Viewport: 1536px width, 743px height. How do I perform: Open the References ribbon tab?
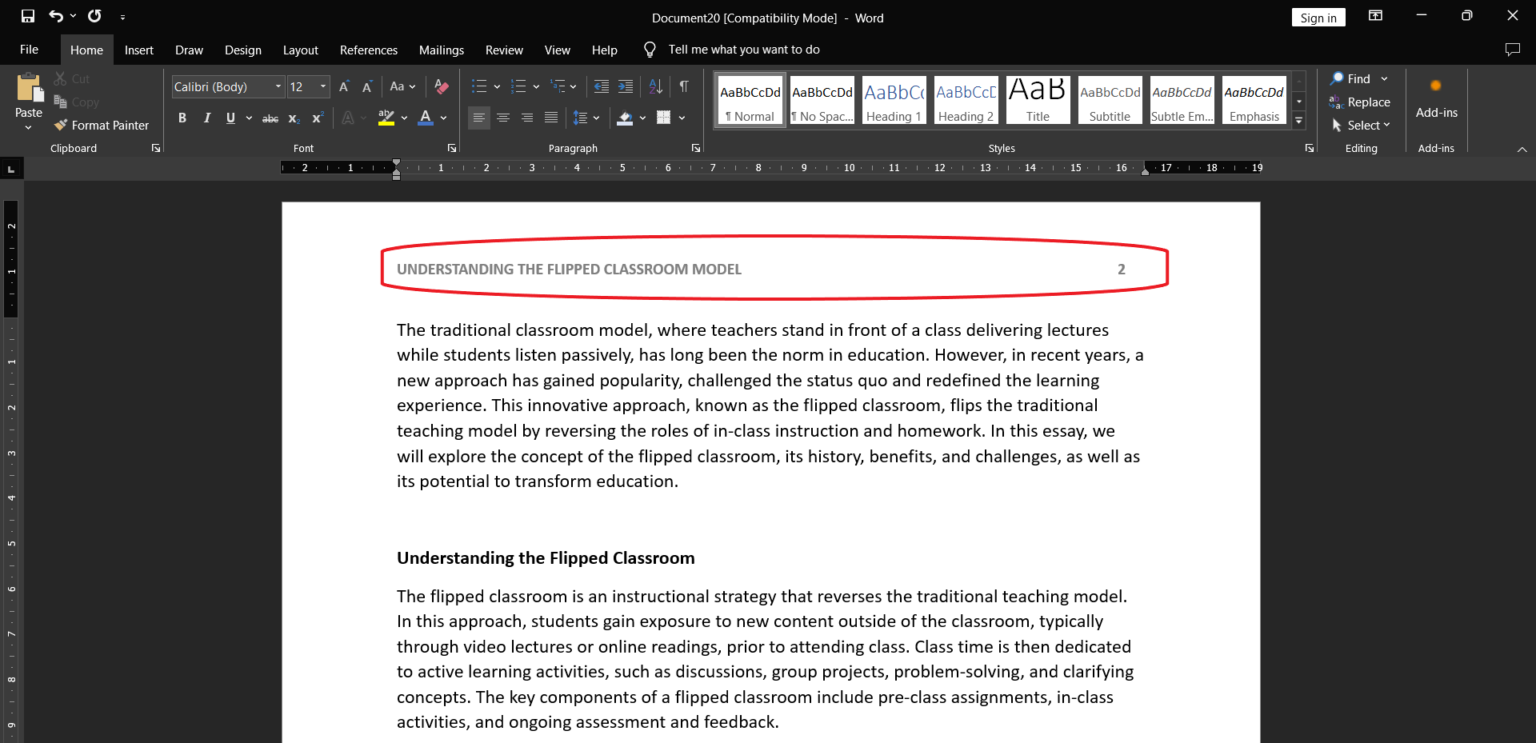pos(368,50)
